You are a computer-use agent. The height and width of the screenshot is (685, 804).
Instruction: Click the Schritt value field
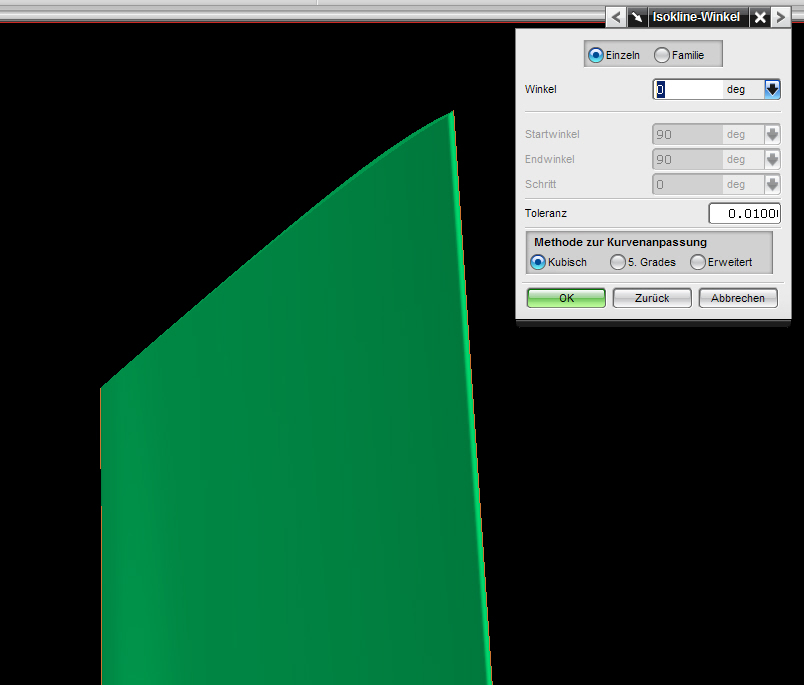click(x=688, y=185)
